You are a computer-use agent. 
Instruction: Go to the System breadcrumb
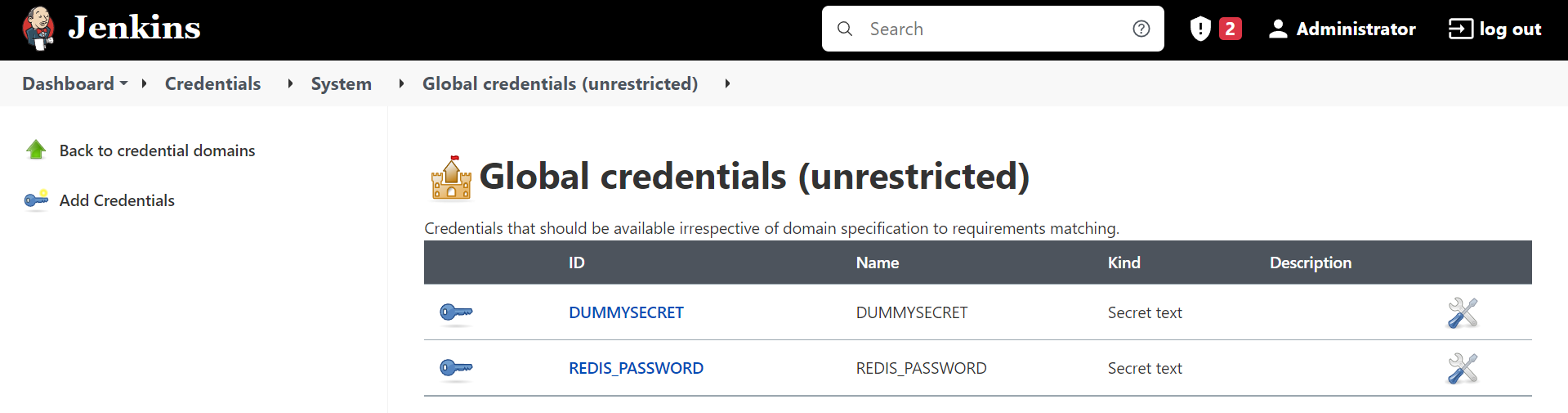341,83
